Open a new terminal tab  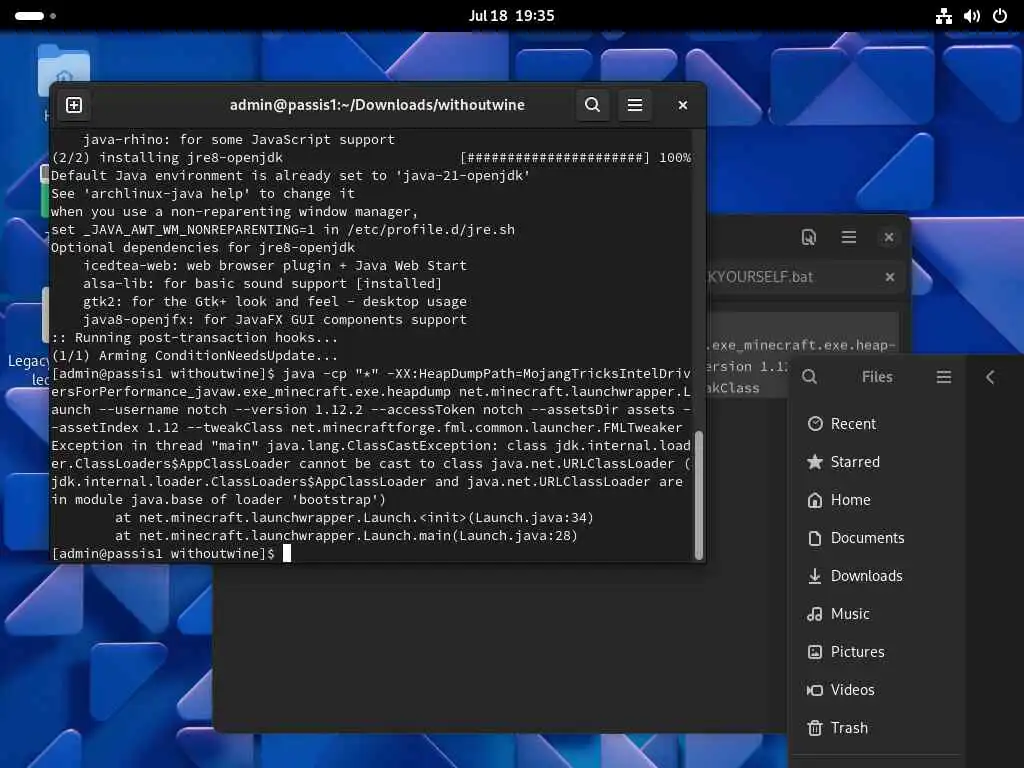click(74, 105)
